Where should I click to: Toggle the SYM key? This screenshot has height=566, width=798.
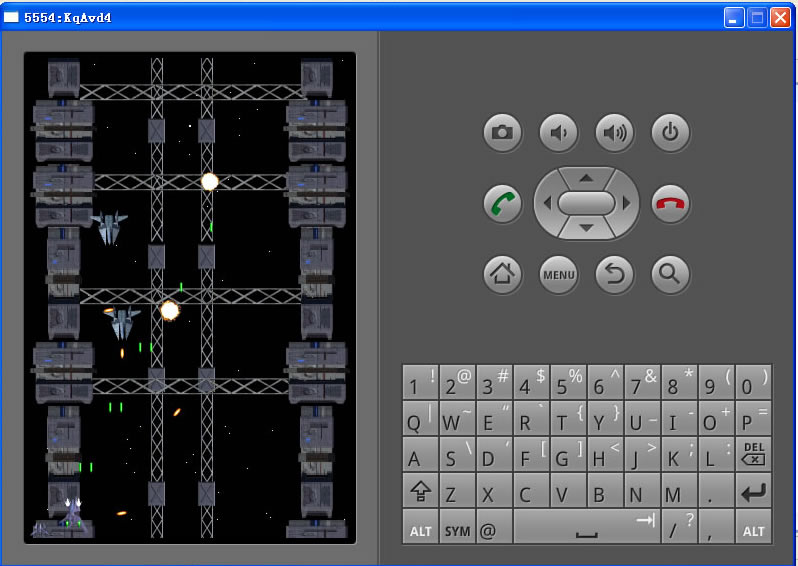(457, 529)
